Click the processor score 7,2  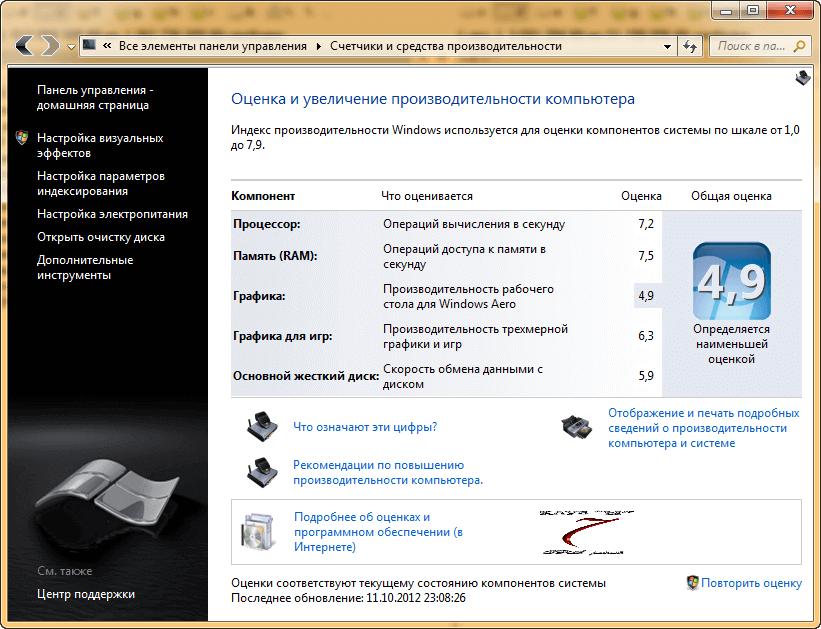pyautogui.click(x=646, y=224)
